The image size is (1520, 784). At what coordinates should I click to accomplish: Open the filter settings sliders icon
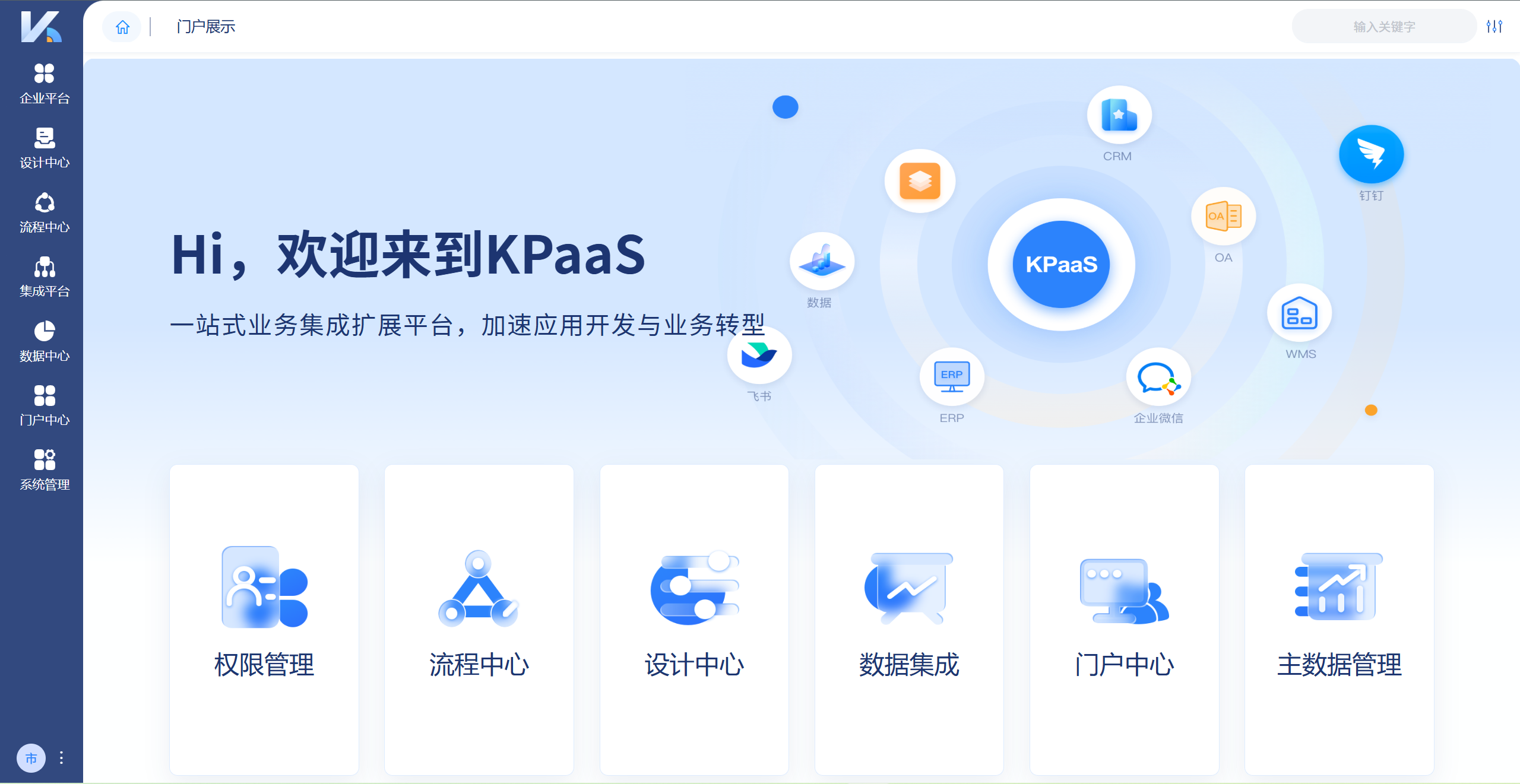[1494, 27]
